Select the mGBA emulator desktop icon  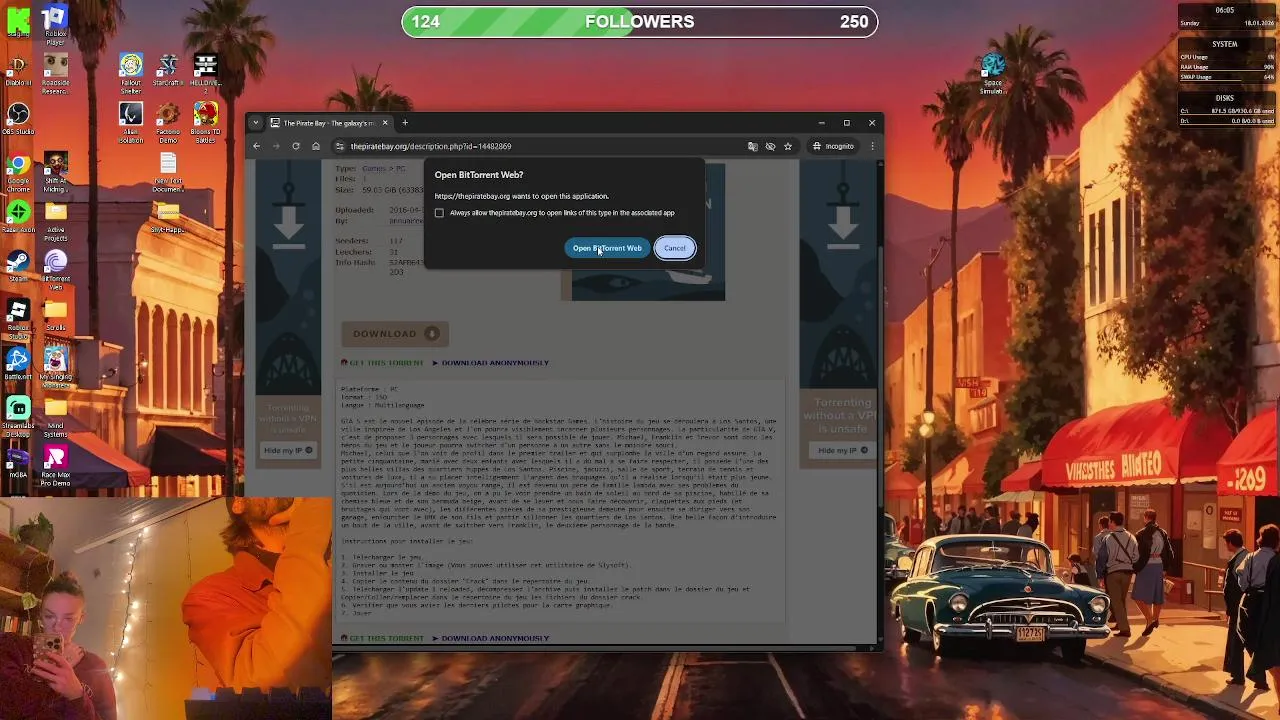point(18,462)
